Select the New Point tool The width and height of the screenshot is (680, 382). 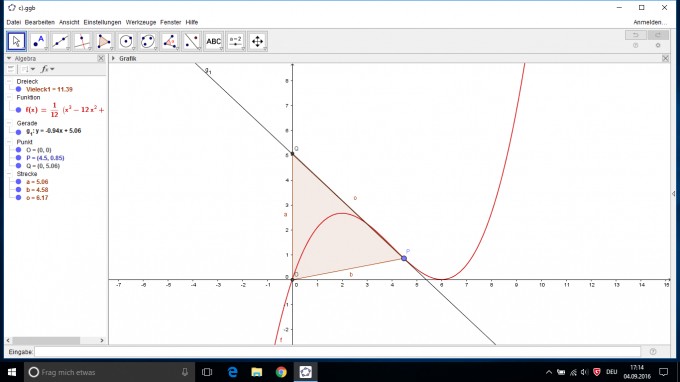pyautogui.click(x=39, y=42)
